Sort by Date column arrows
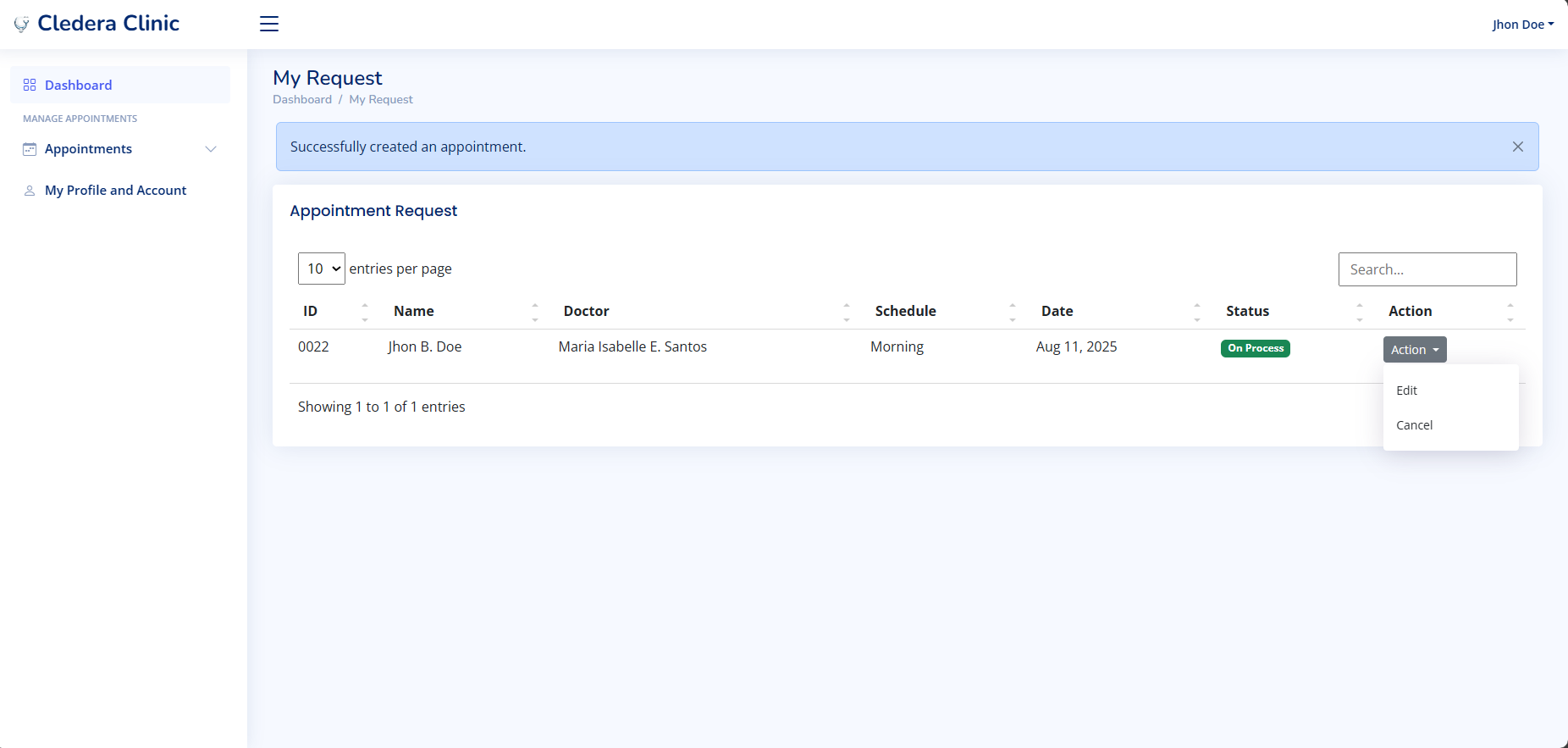Screen dimensions: 1568x748 pyautogui.click(x=1196, y=312)
